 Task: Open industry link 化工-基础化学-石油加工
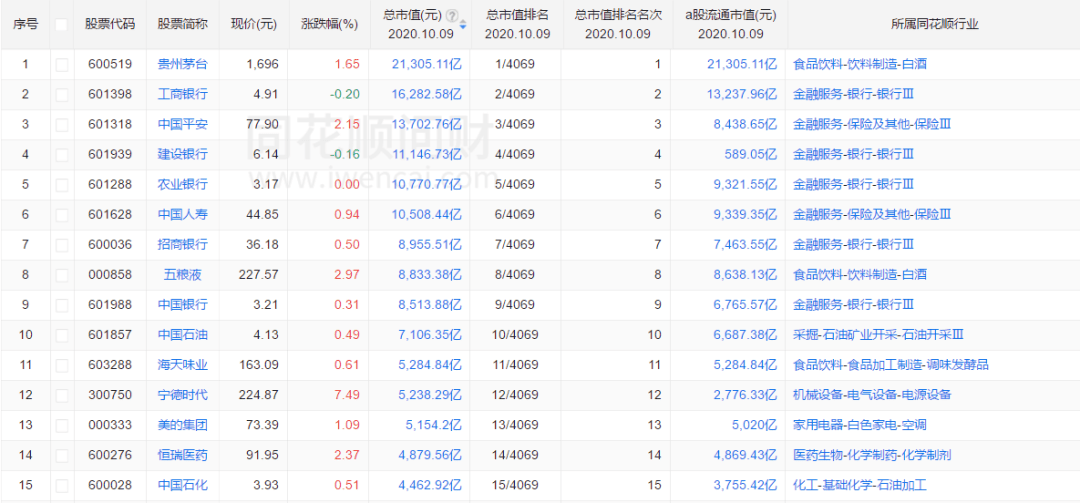pyautogui.click(x=860, y=484)
